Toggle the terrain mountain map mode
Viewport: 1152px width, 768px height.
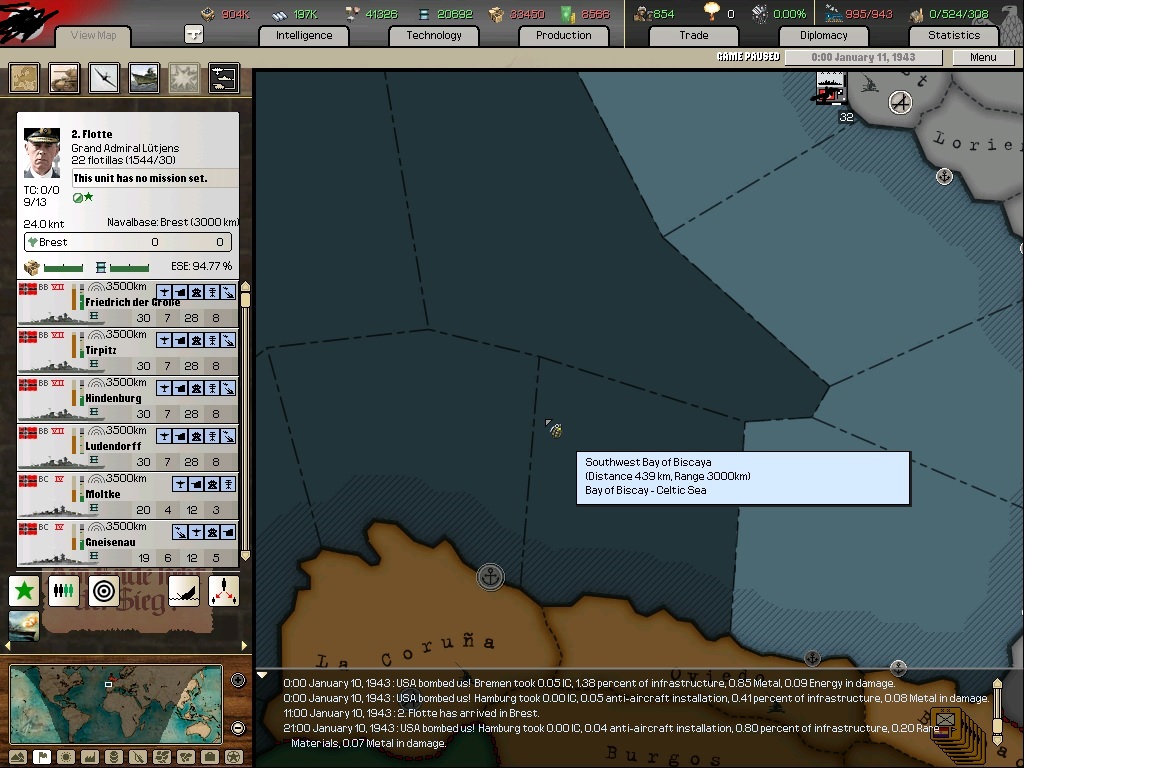[x=18, y=757]
